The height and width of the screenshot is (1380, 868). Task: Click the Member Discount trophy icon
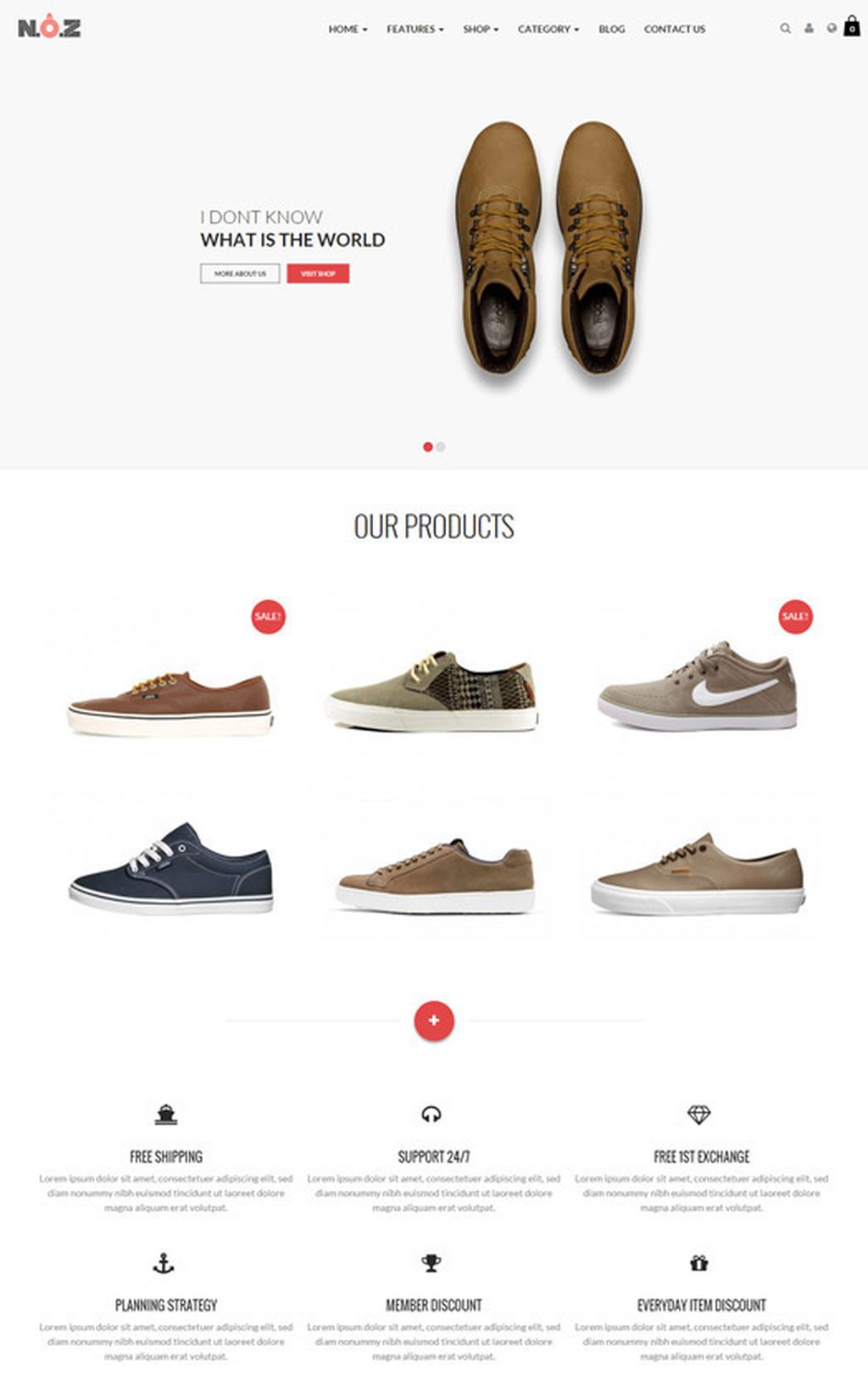(431, 1263)
